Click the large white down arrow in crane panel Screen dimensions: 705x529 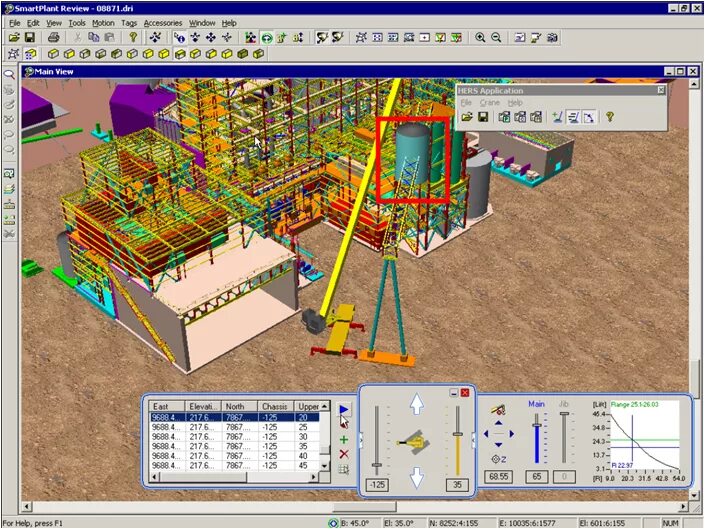coord(417,477)
